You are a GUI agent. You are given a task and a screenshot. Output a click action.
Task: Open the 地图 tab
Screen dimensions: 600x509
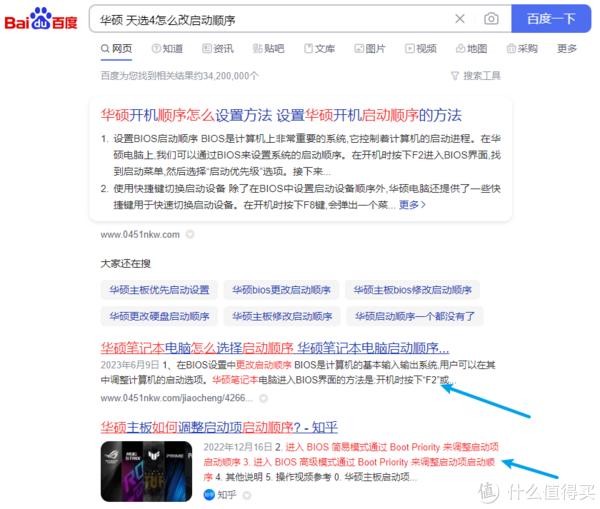pos(471,49)
